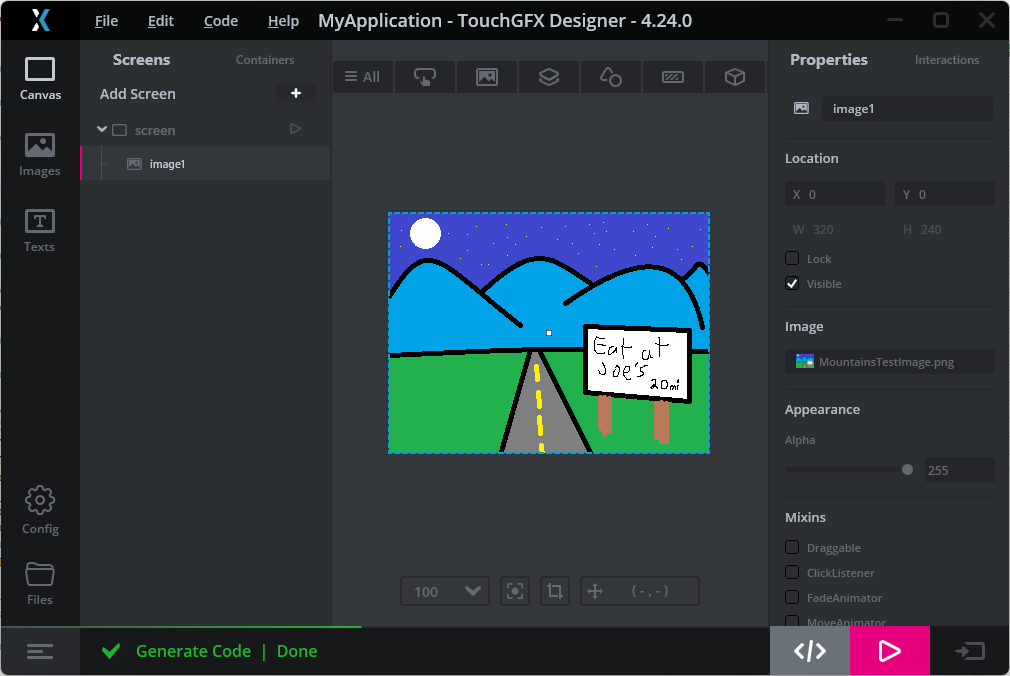
Task: Click the Miscellaneous widget category cube icon
Action: 734,76
